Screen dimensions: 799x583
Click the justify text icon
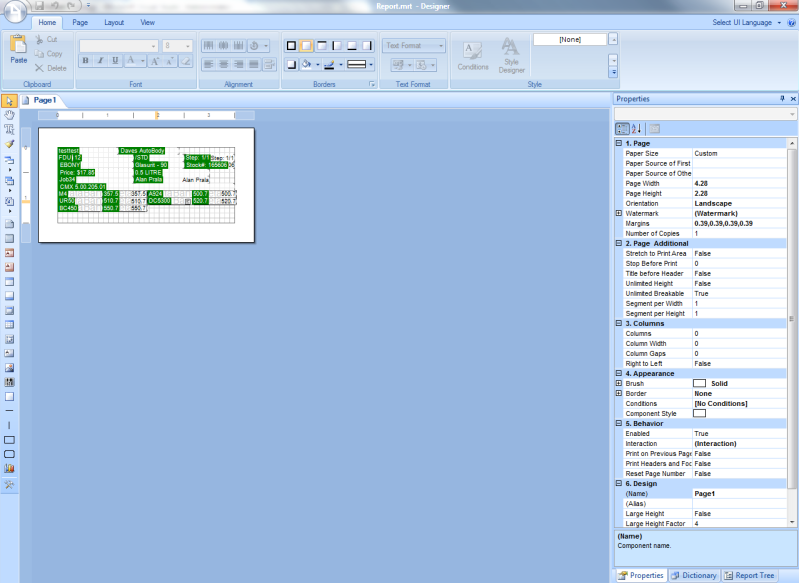254,64
